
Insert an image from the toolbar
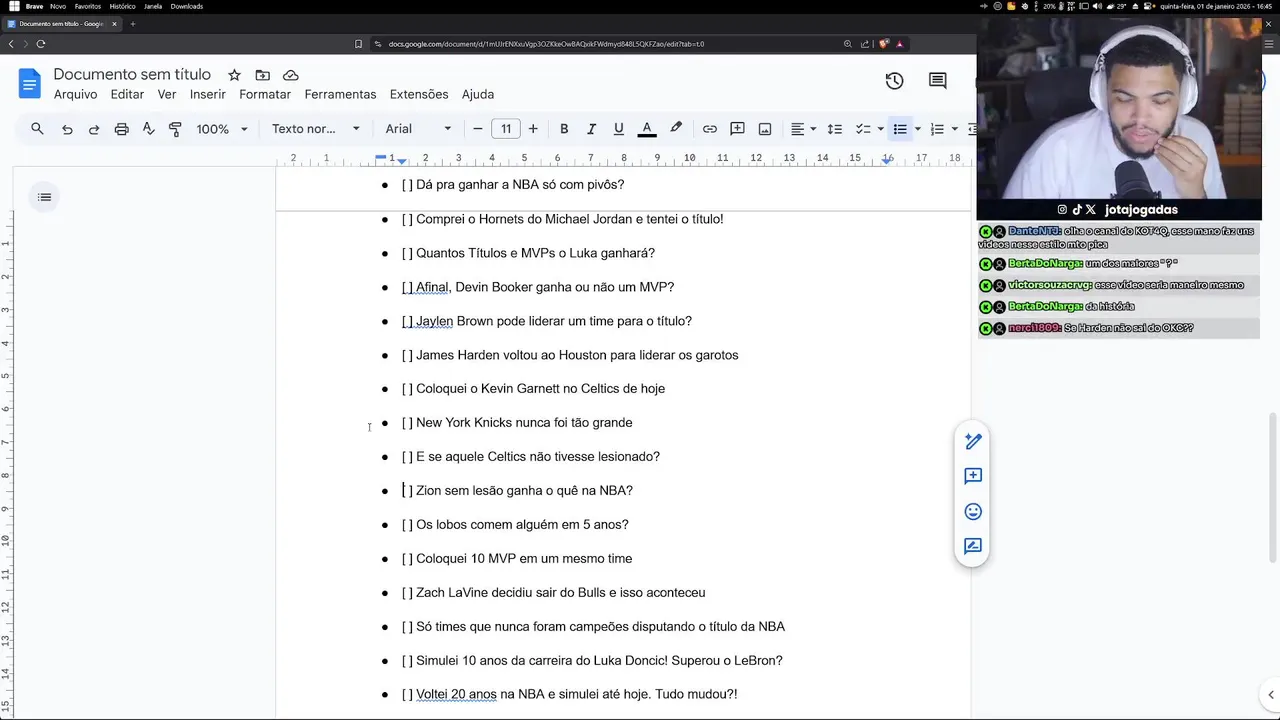[x=765, y=129]
